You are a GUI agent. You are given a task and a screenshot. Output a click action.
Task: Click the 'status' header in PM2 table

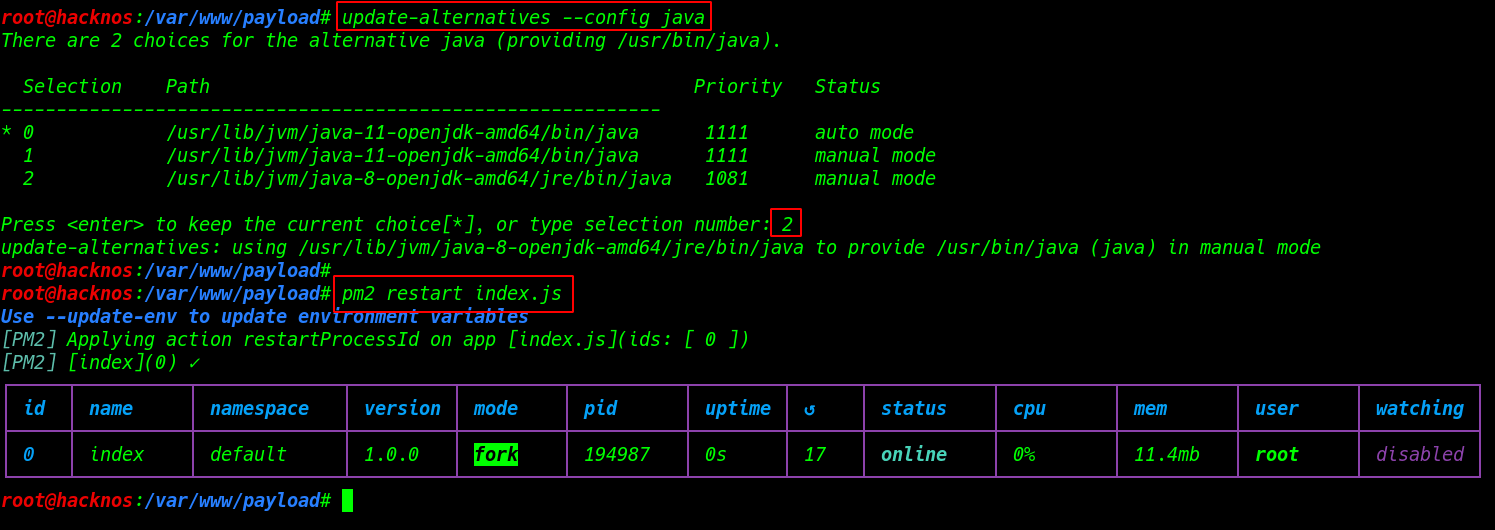(x=914, y=408)
